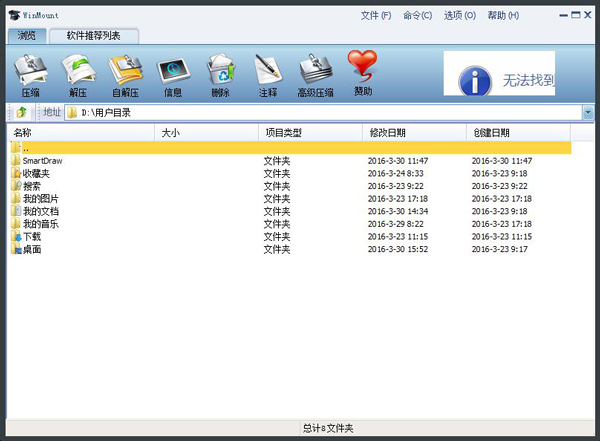Select the 我的文档 folder name
Screen dimensions: 600x441
[41, 211]
